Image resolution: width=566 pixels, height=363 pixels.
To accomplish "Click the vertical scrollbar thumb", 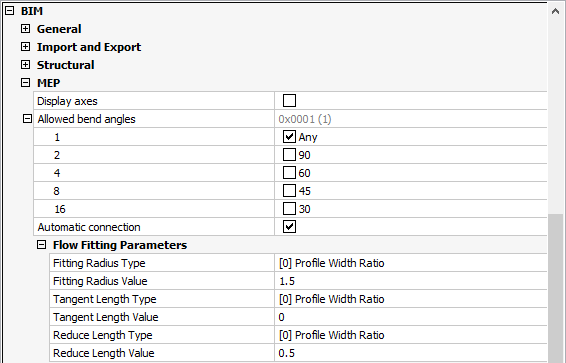I will click(x=556, y=288).
